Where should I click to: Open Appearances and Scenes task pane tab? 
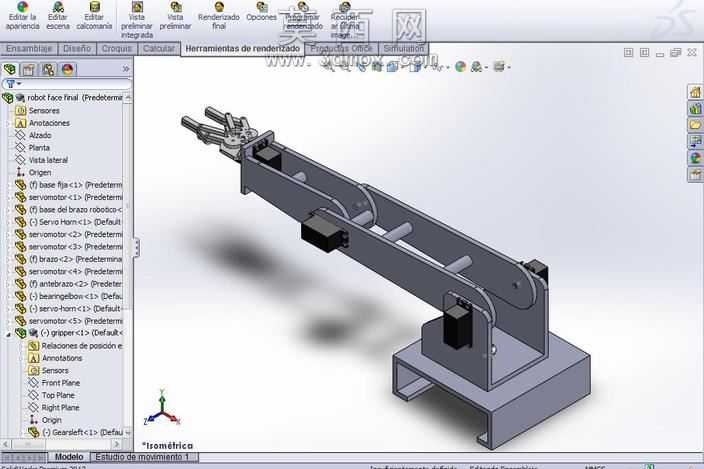(x=695, y=158)
